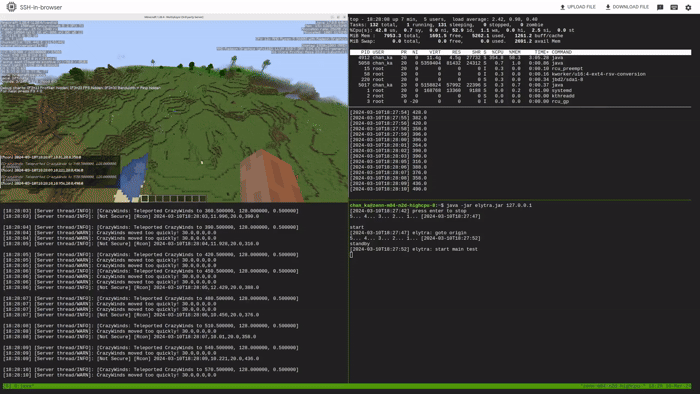Close the Minecraft game window
The image size is (700, 394).
click(344, 17)
